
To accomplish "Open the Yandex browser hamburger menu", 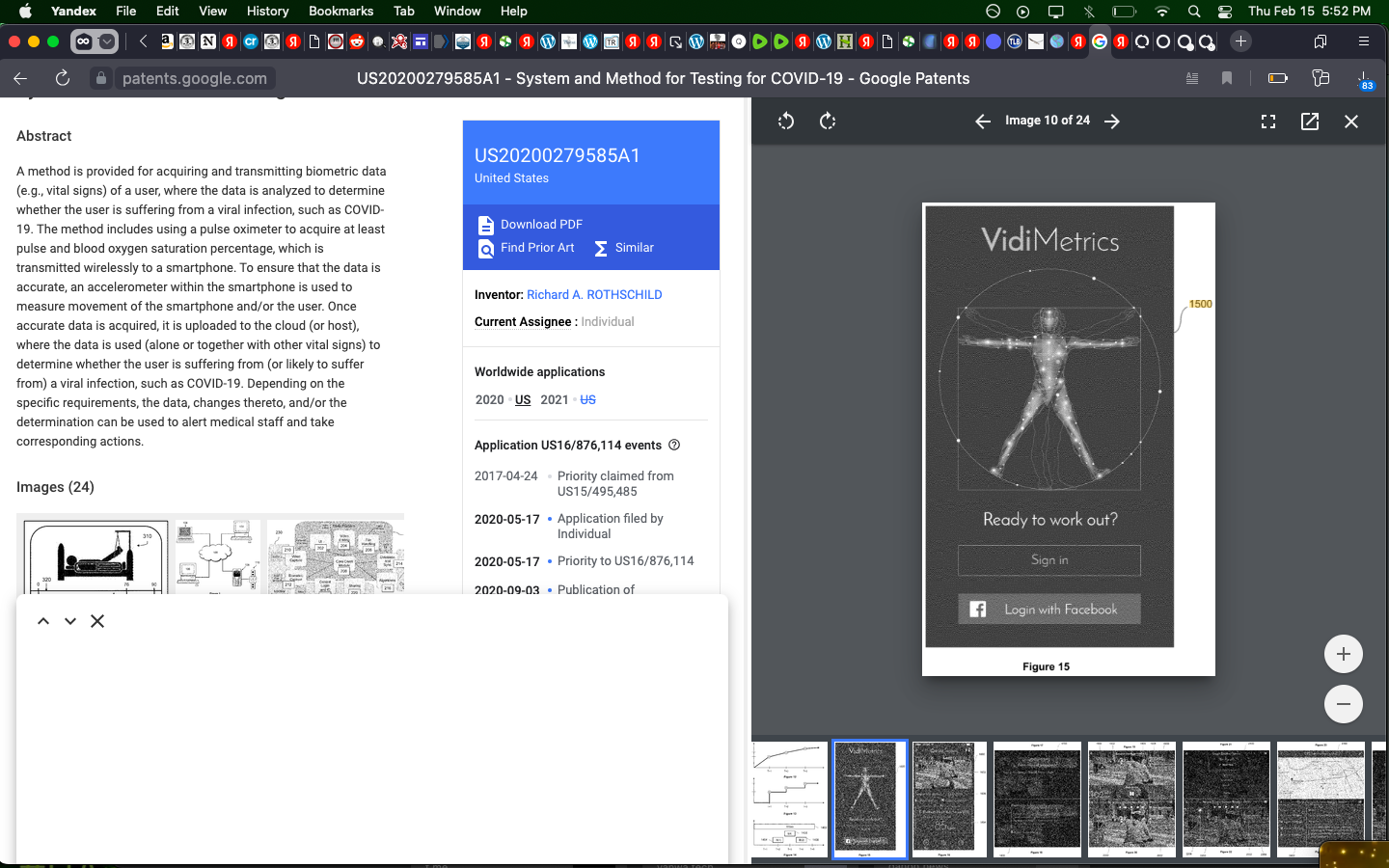I will pos(1363,41).
